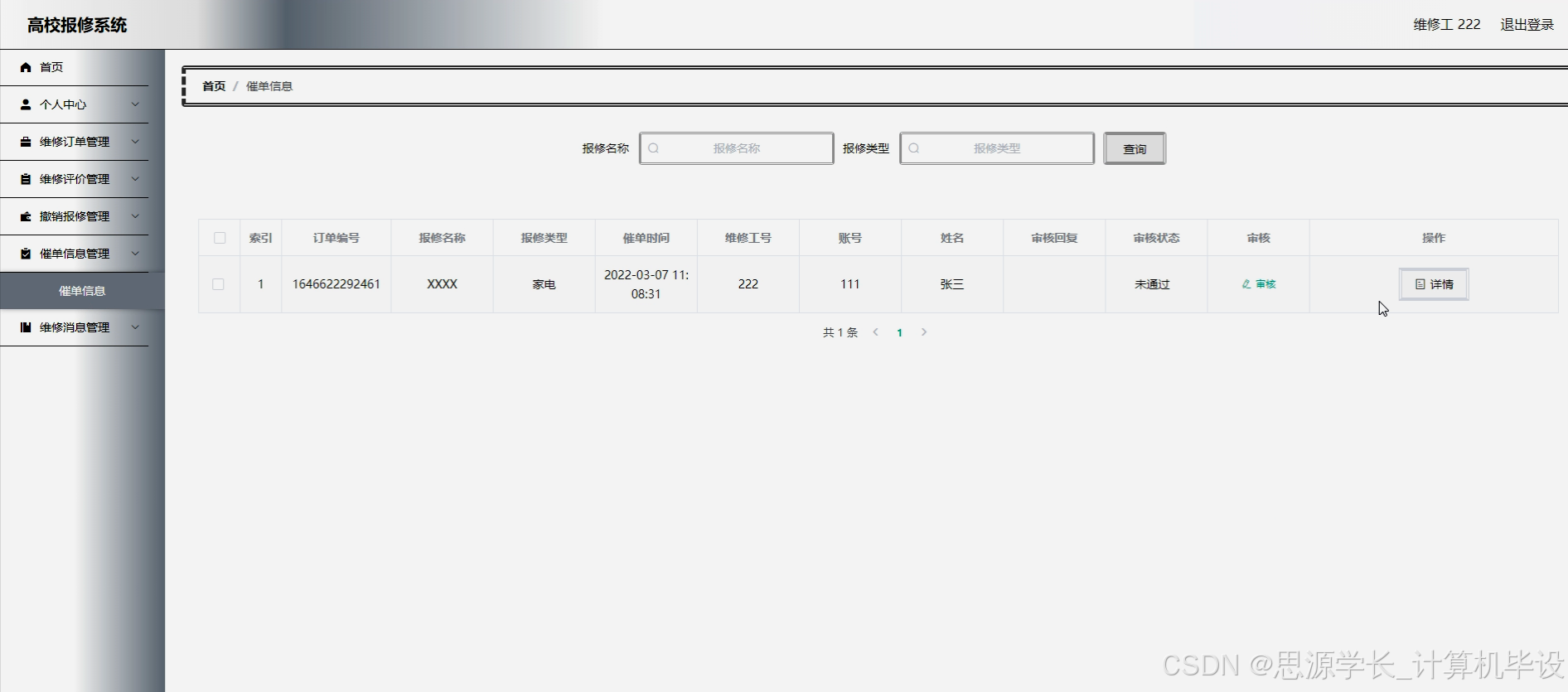The width and height of the screenshot is (1568, 692).
Task: Select 催单信息 submenu item
Action: 82,291
